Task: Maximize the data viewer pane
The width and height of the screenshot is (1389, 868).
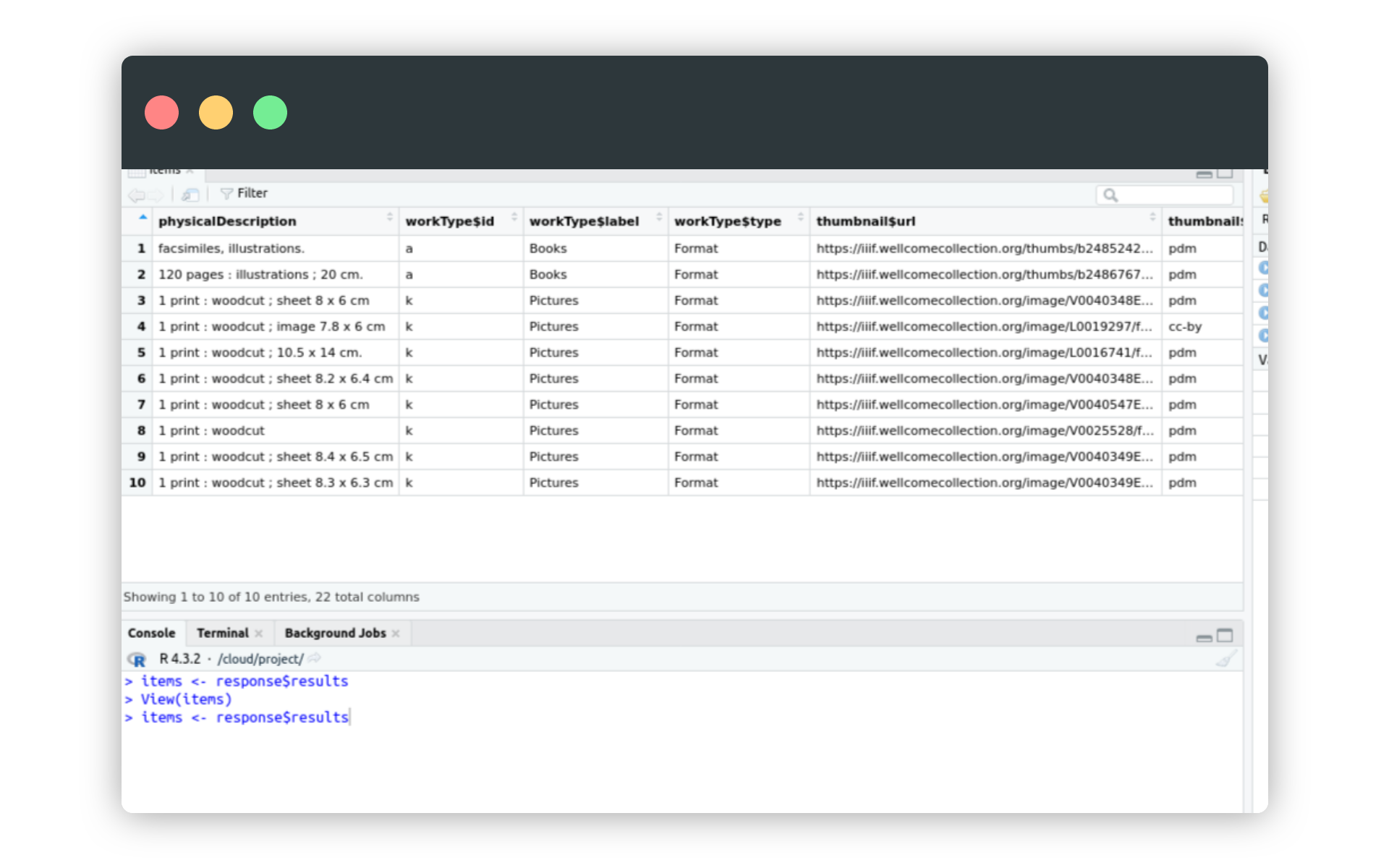Action: click(1225, 174)
